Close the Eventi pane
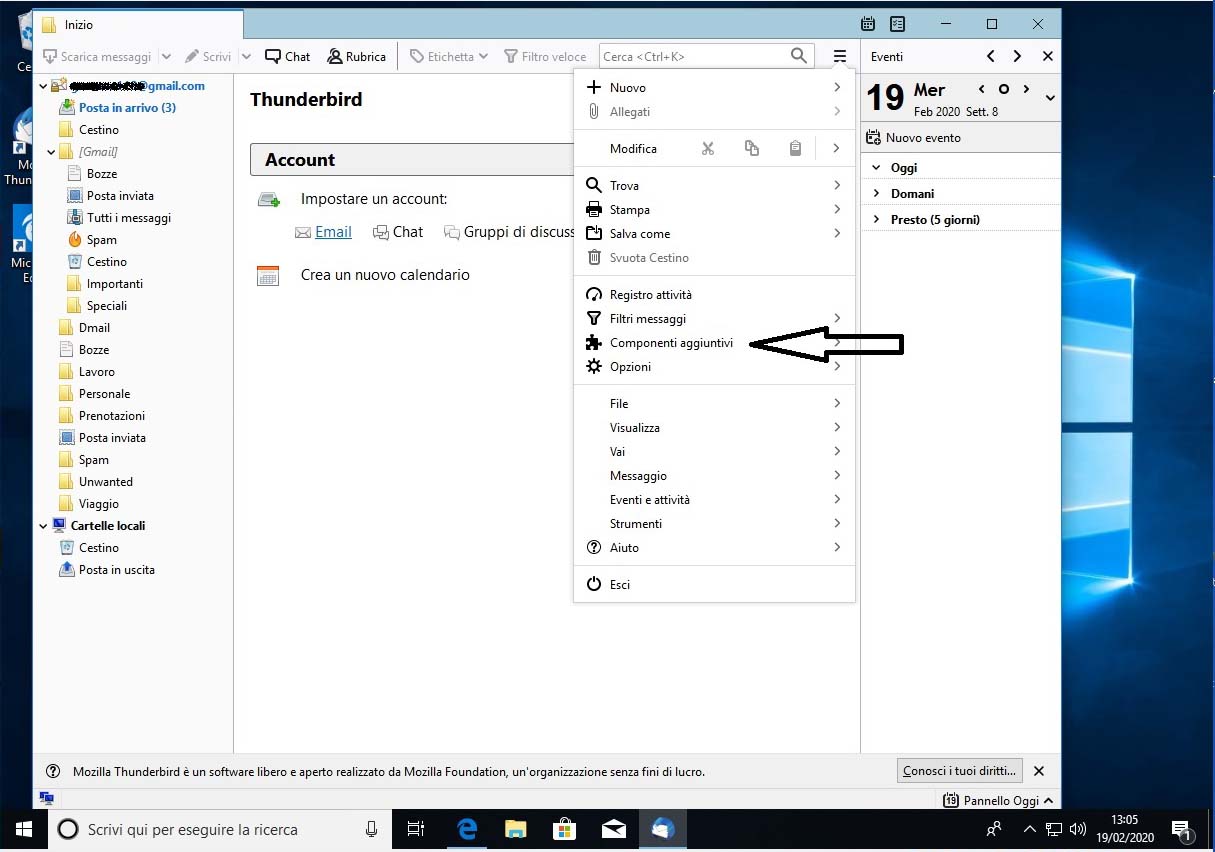This screenshot has width=1215, height=852. pos(1047,57)
